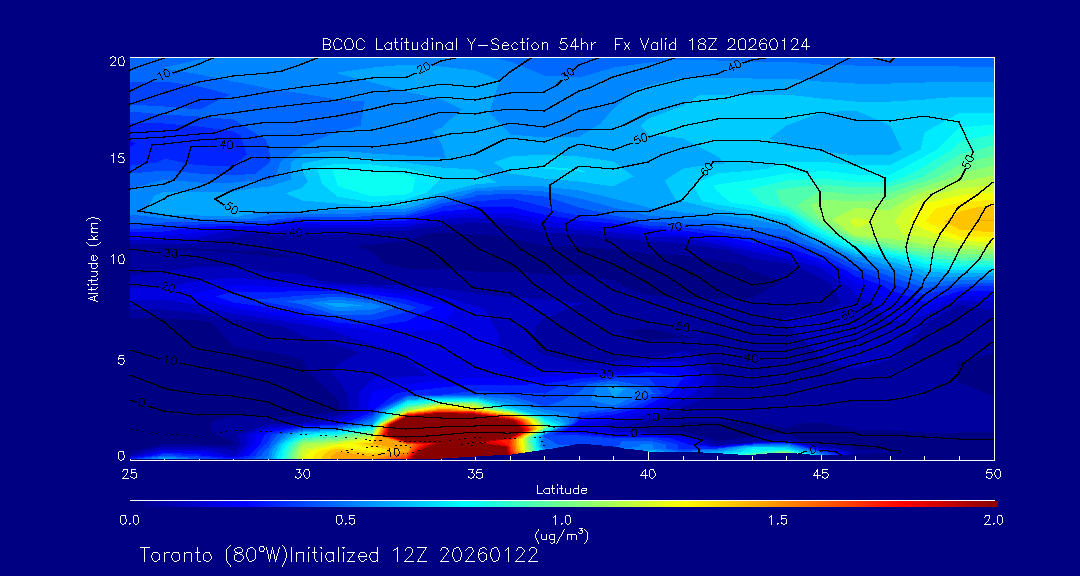Image resolution: width=1080 pixels, height=576 pixels.
Task: Pick the 0.0 label on the color scale
Action: coord(129,520)
